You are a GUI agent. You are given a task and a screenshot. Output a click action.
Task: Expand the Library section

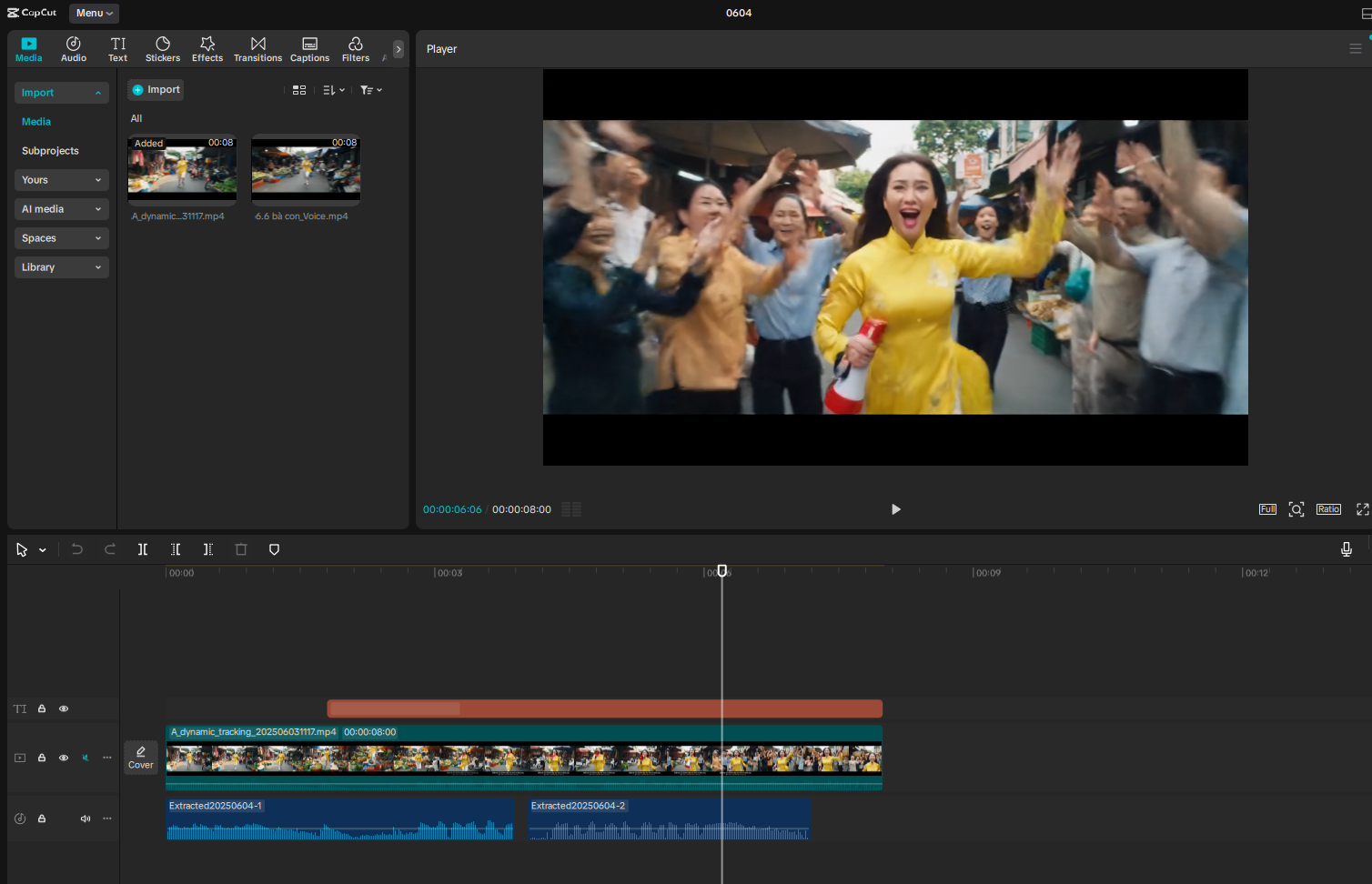(62, 267)
